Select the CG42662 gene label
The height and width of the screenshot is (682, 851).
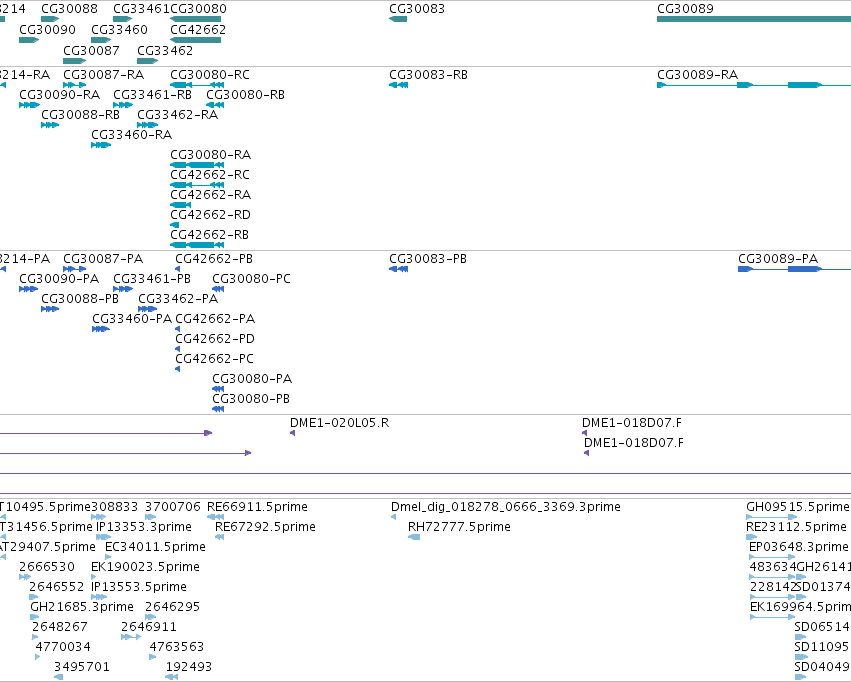198,29
